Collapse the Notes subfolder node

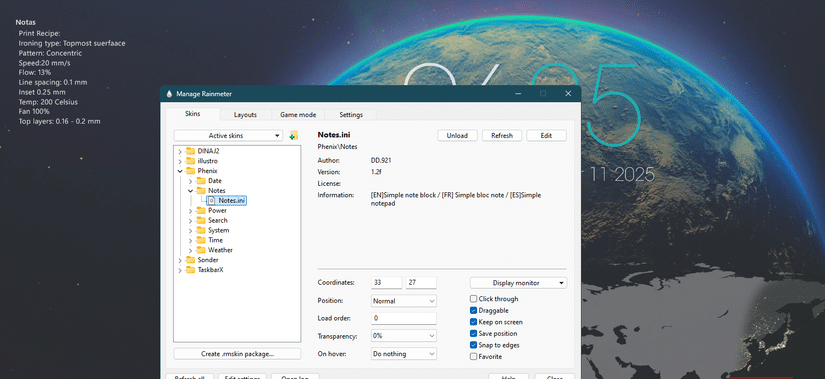click(190, 191)
